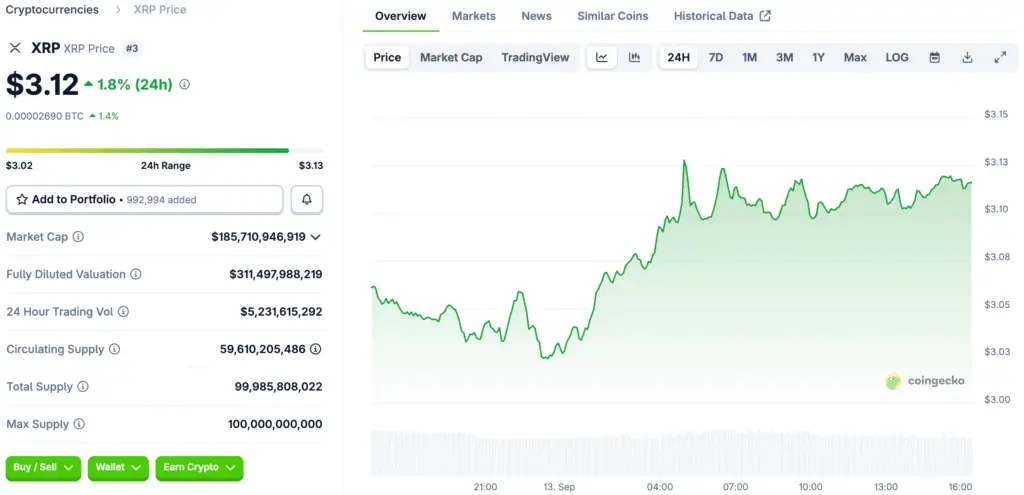Select the 7D time range
Viewport: 1024px width, 495px height.
click(716, 57)
